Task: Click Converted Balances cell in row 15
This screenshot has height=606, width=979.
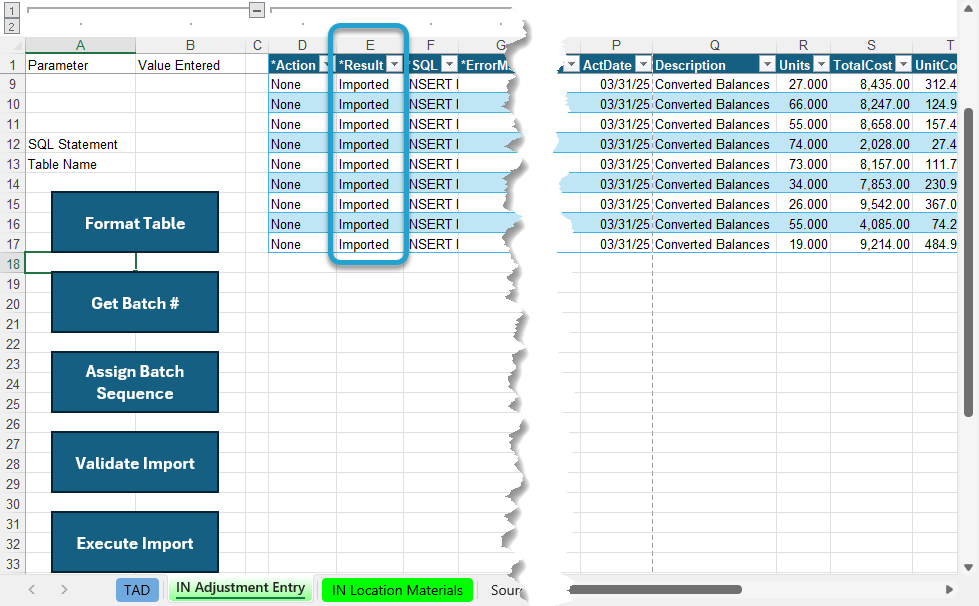Action: [714, 204]
